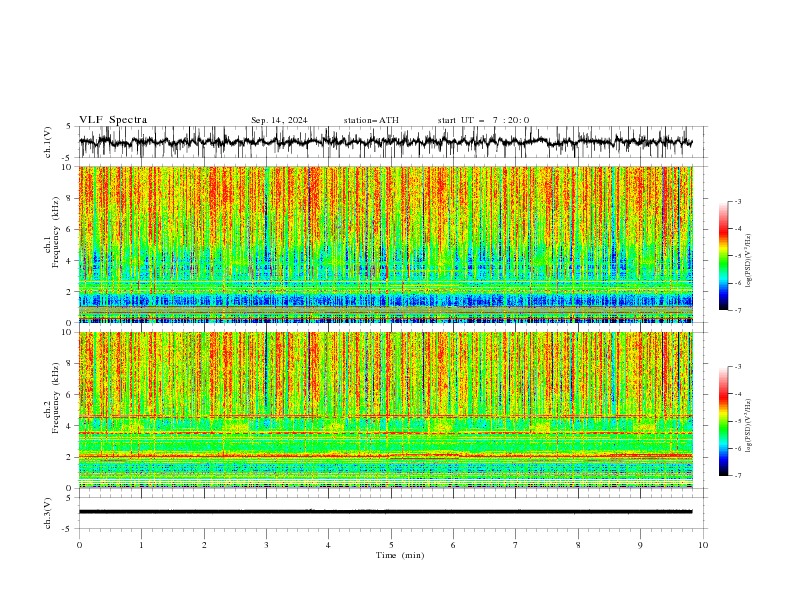Click the 'start UT = 7 :20: 0' text
The width and height of the screenshot is (792, 612).
tap(483, 120)
